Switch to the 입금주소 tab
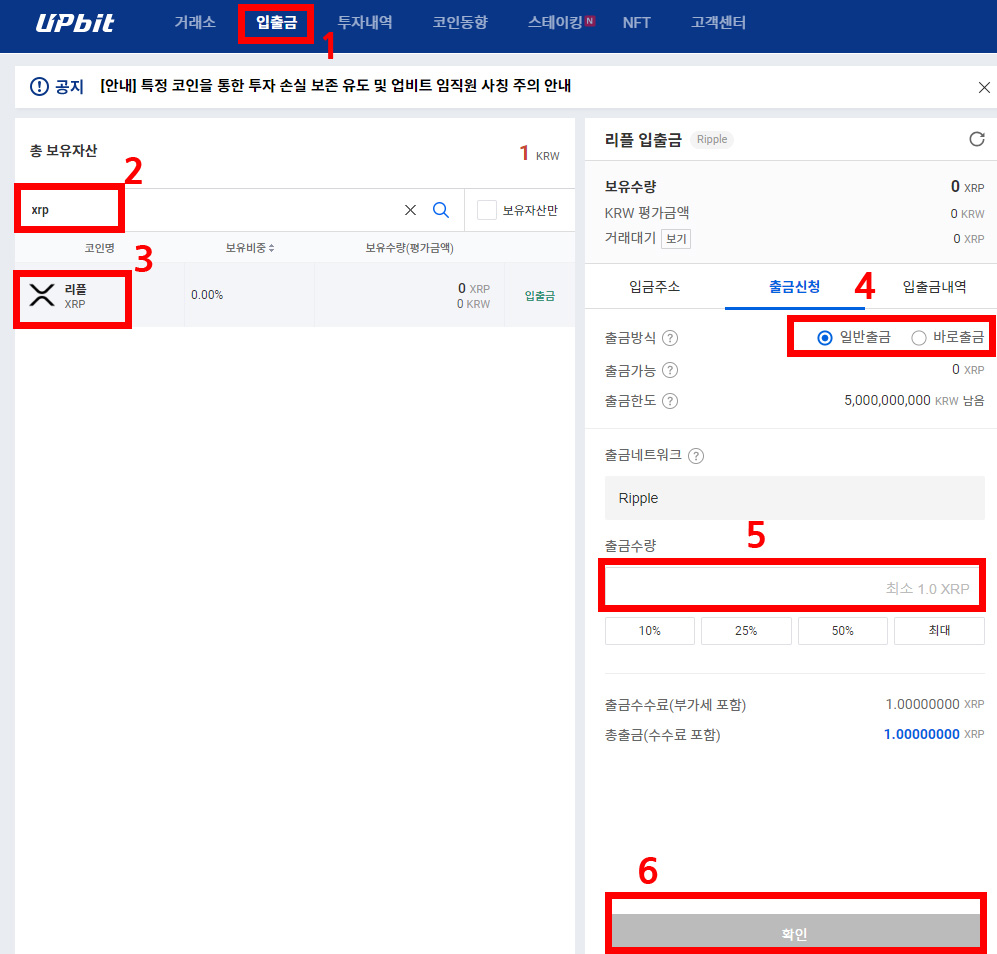The height and width of the screenshot is (954, 997). (654, 287)
